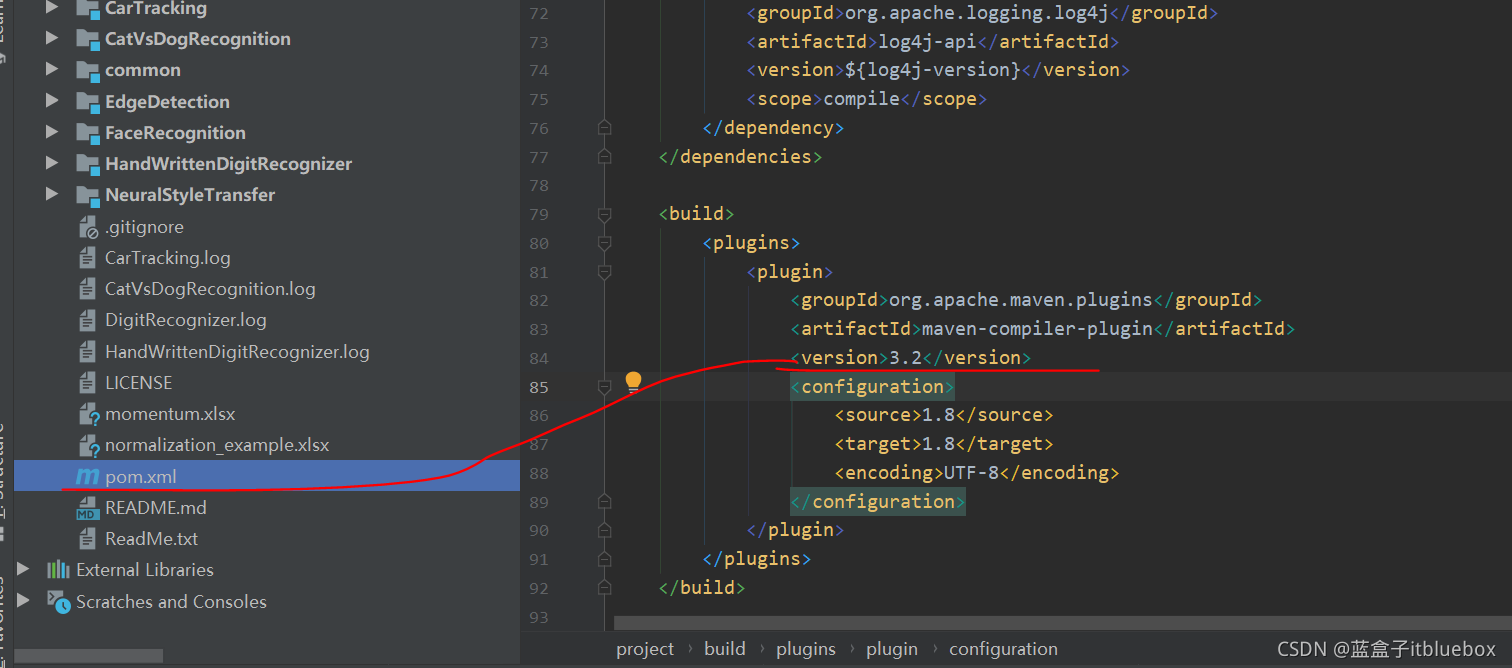Click the project panel horizontal scrollbar
The width and height of the screenshot is (1512, 668).
89,656
